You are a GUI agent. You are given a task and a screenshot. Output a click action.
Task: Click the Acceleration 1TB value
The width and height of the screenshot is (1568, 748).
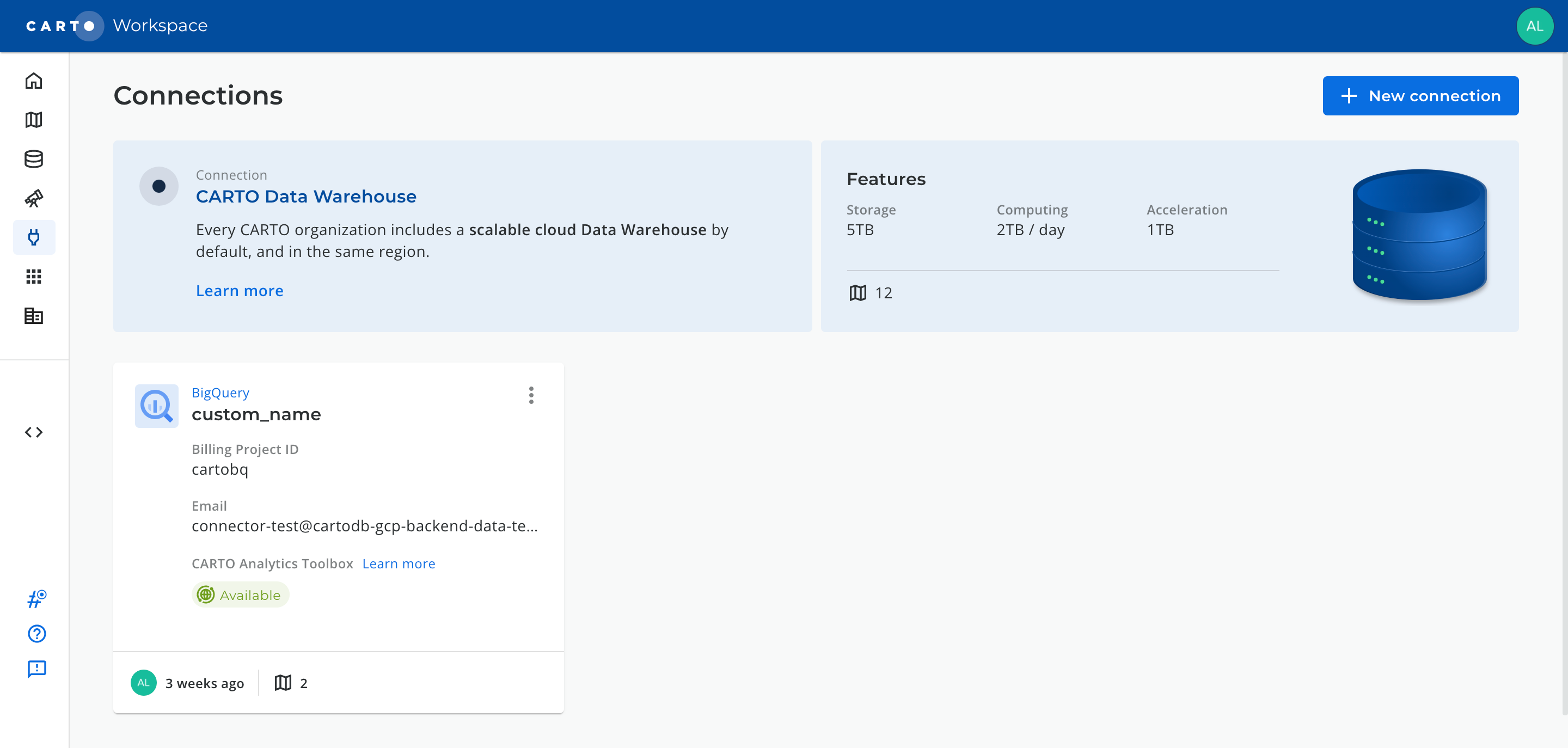pyautogui.click(x=1160, y=230)
